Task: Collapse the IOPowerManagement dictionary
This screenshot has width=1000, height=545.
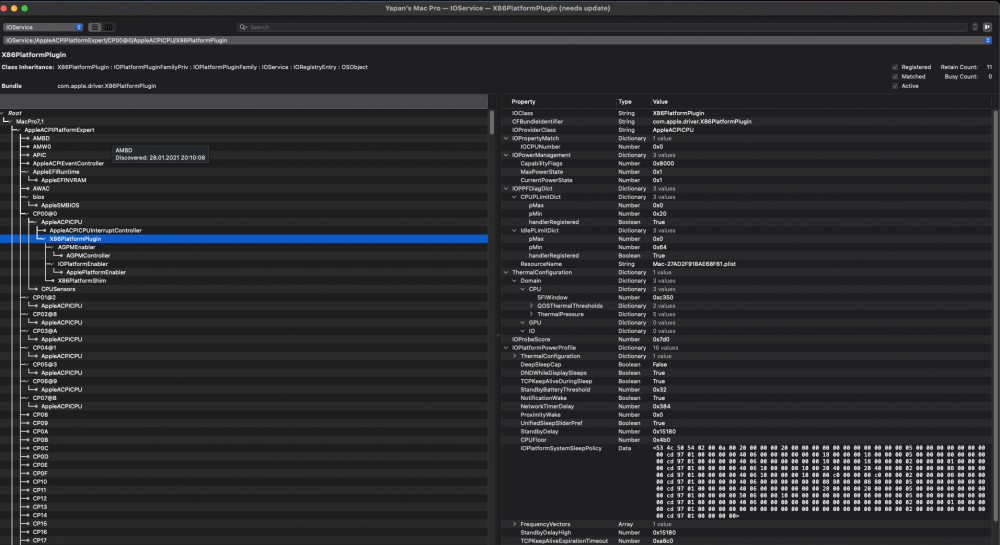Action: coord(506,155)
